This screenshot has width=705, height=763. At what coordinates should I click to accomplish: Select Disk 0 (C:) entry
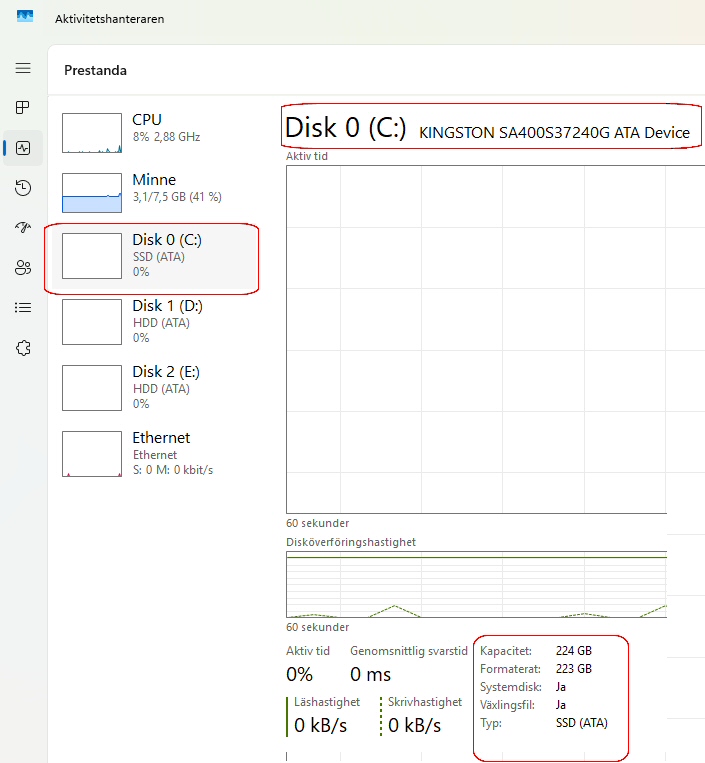click(155, 256)
